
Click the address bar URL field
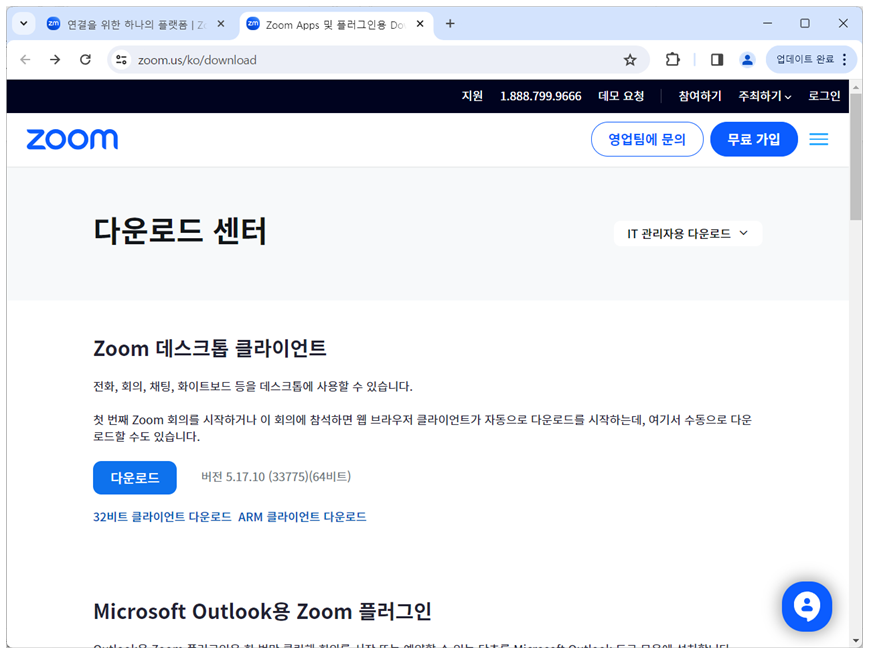pos(377,60)
